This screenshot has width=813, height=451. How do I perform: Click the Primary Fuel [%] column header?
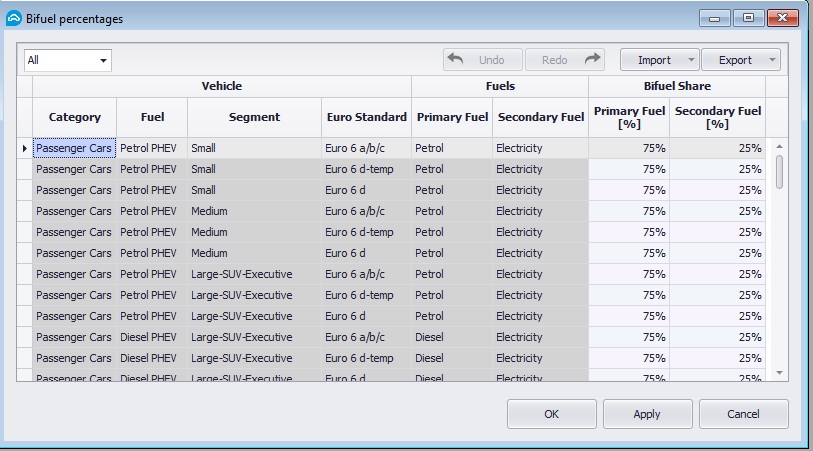pos(629,117)
